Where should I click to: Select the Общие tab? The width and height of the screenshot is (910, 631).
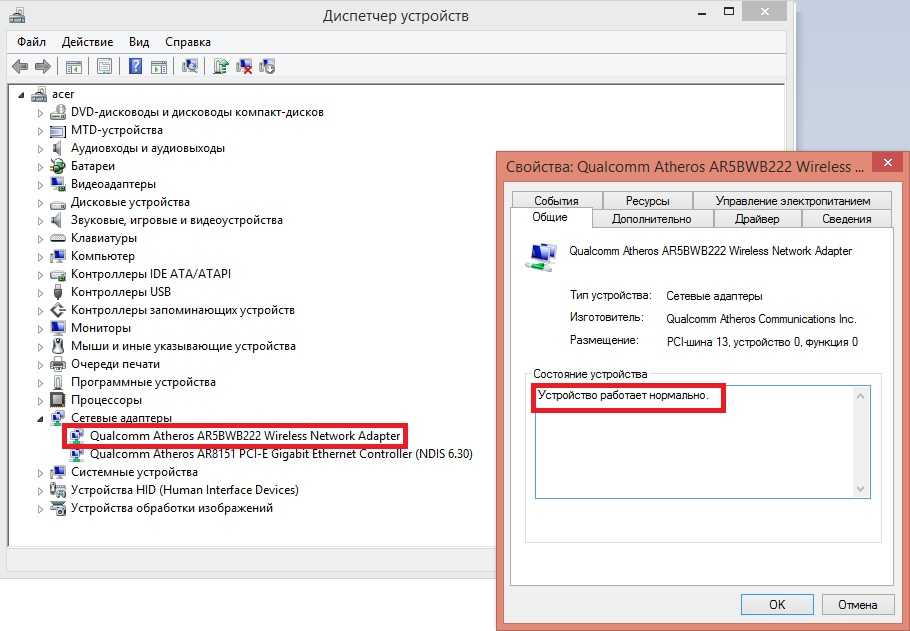(x=550, y=217)
